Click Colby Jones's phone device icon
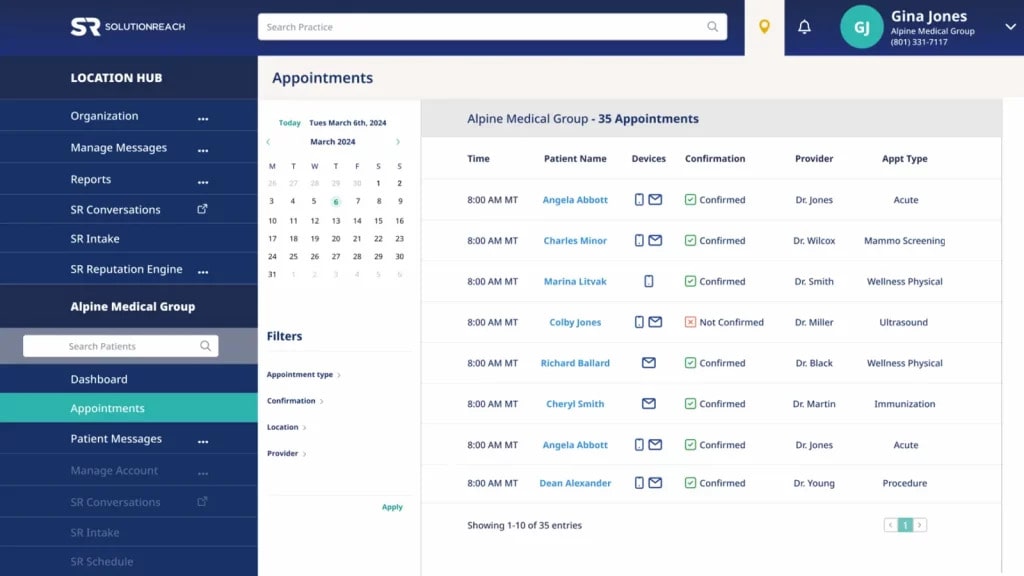The image size is (1024, 576). pyautogui.click(x=639, y=322)
